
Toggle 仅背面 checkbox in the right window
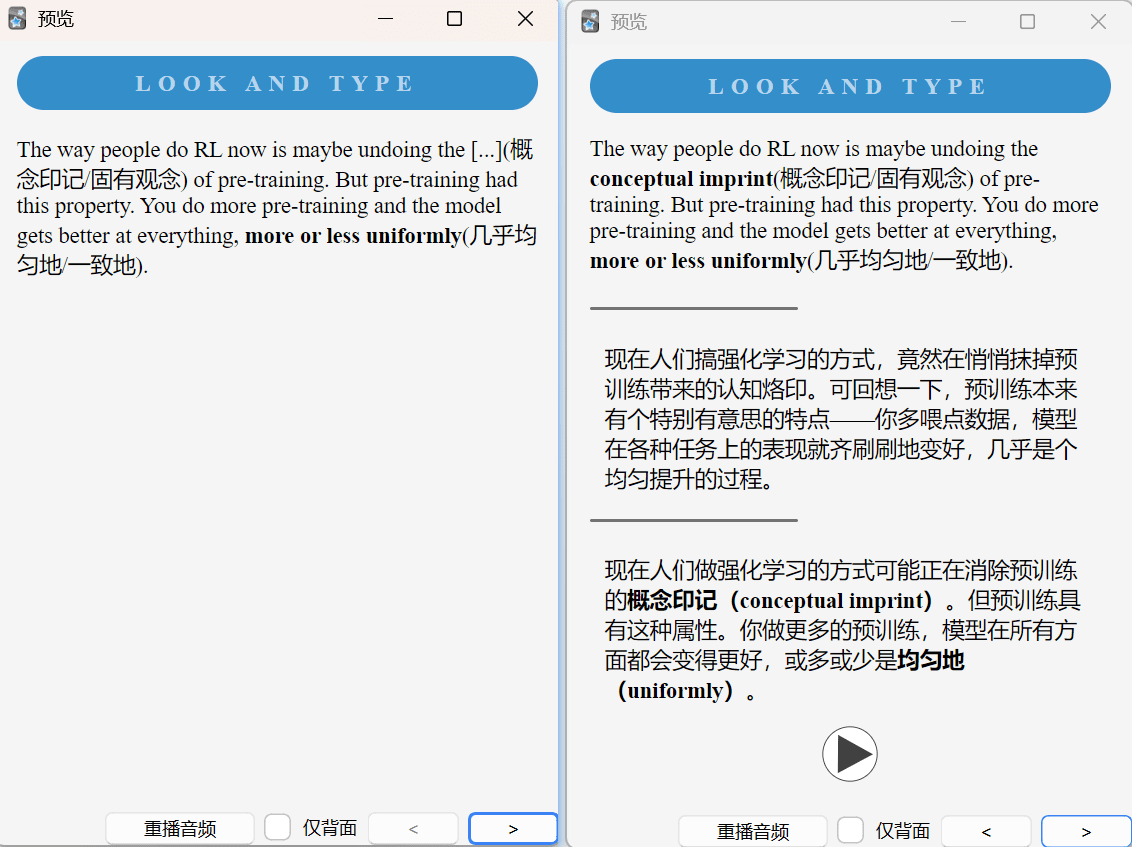850,830
